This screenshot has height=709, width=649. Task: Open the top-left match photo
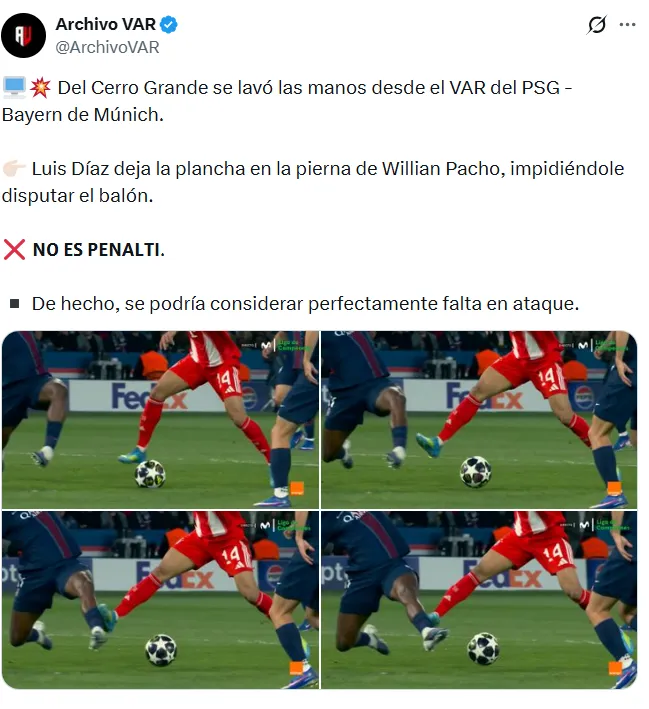160,420
